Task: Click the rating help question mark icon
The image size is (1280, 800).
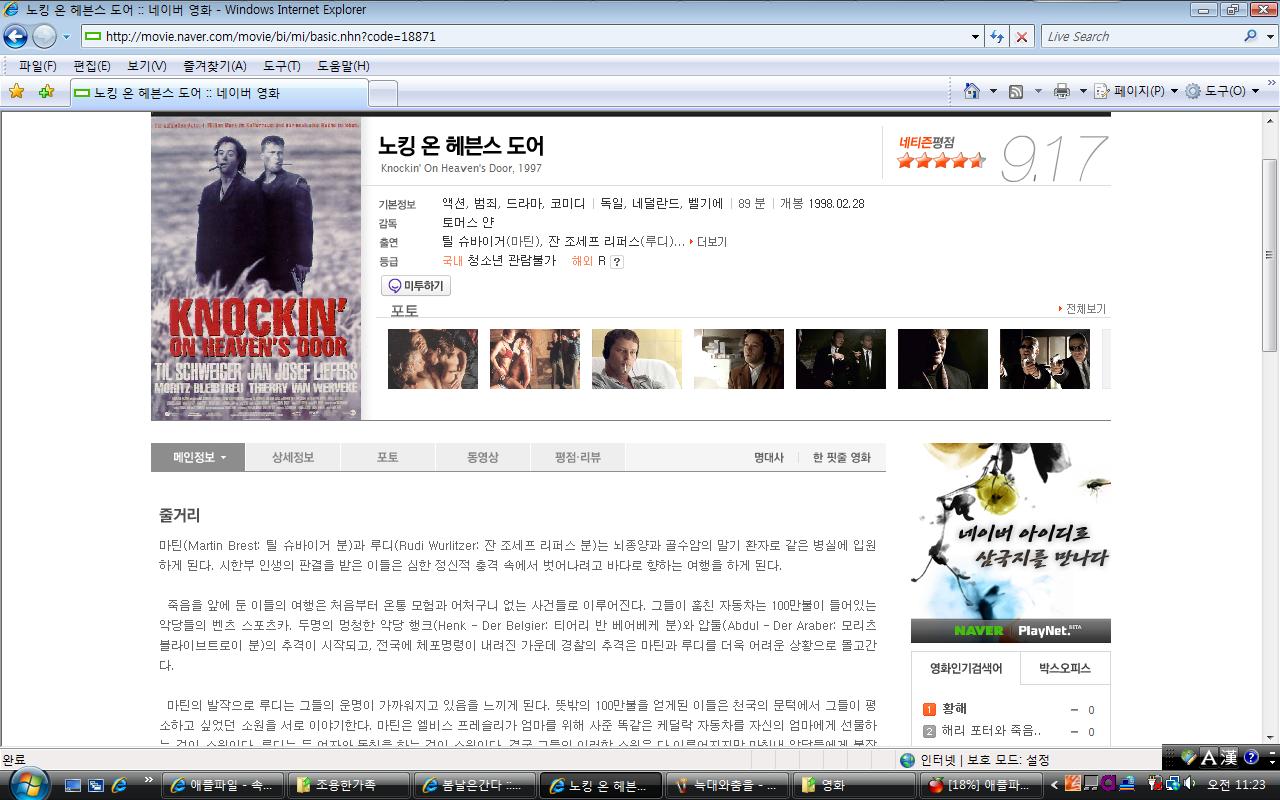Action: click(617, 262)
